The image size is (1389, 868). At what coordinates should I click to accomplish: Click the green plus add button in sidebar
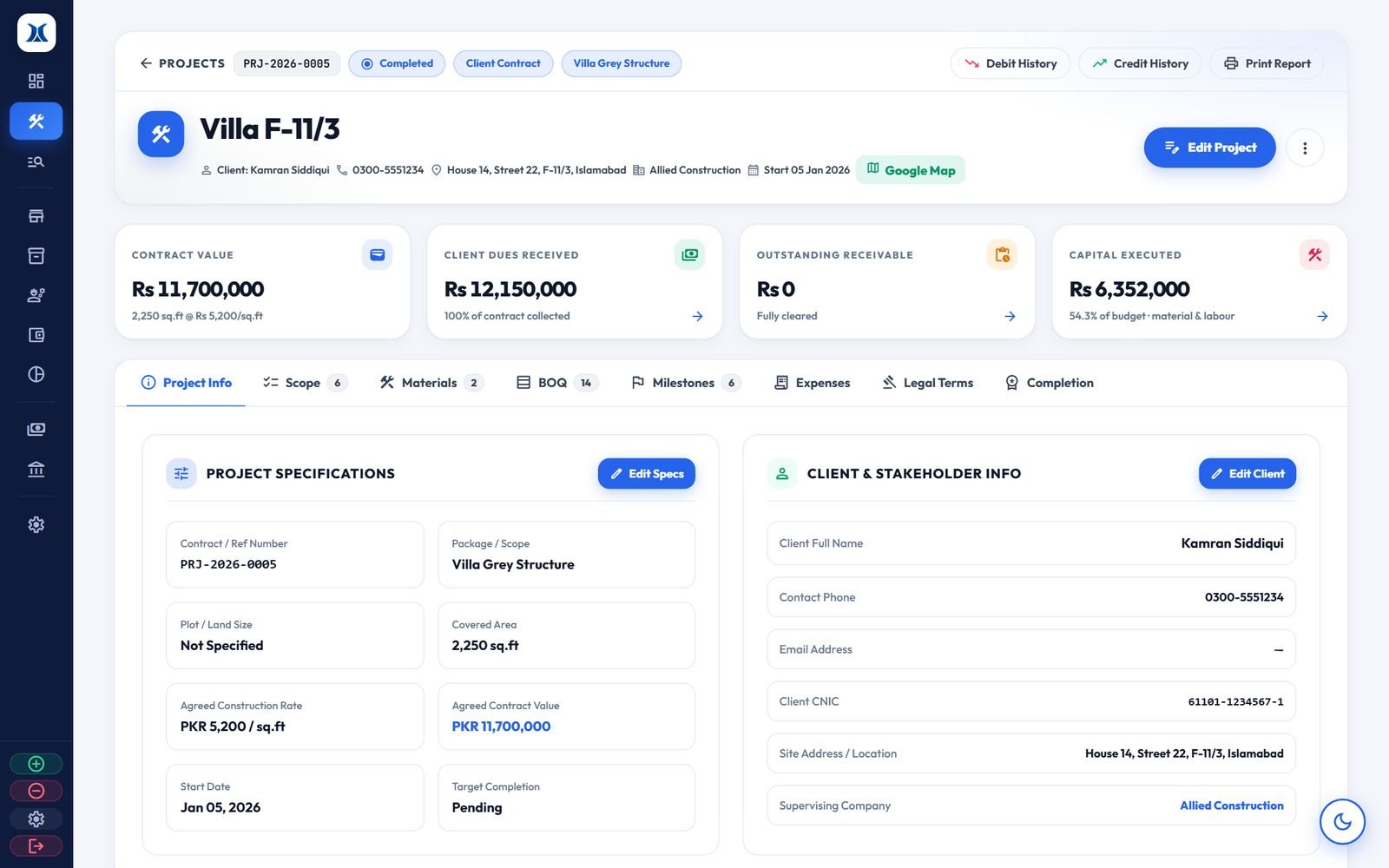(x=36, y=764)
